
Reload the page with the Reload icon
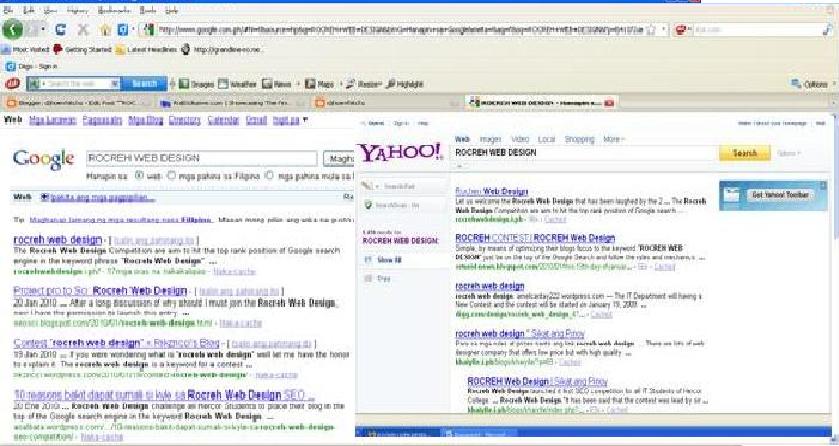pos(60,29)
